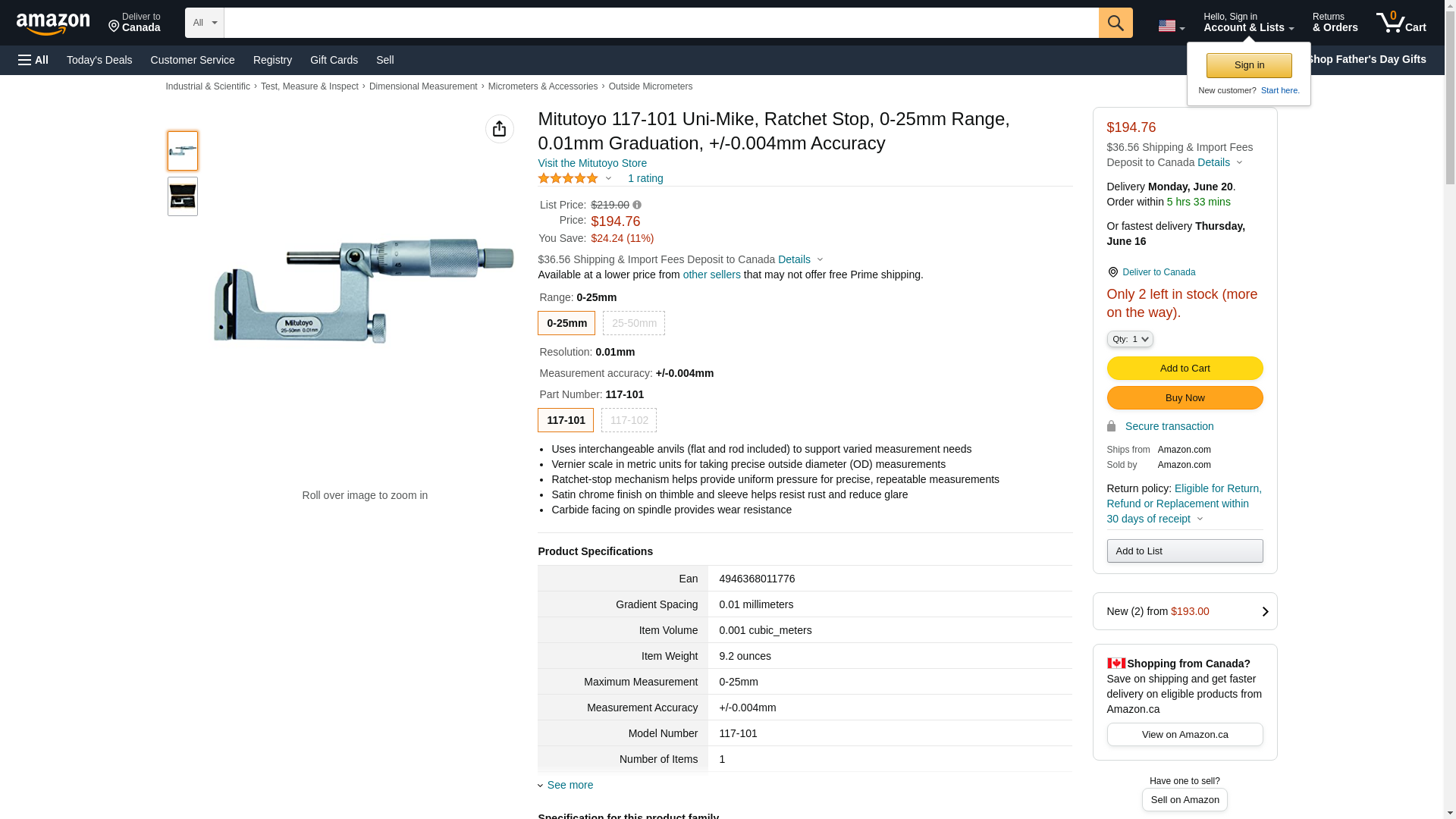Expand See more product specifications
This screenshot has height=819, width=1456.
click(570, 785)
